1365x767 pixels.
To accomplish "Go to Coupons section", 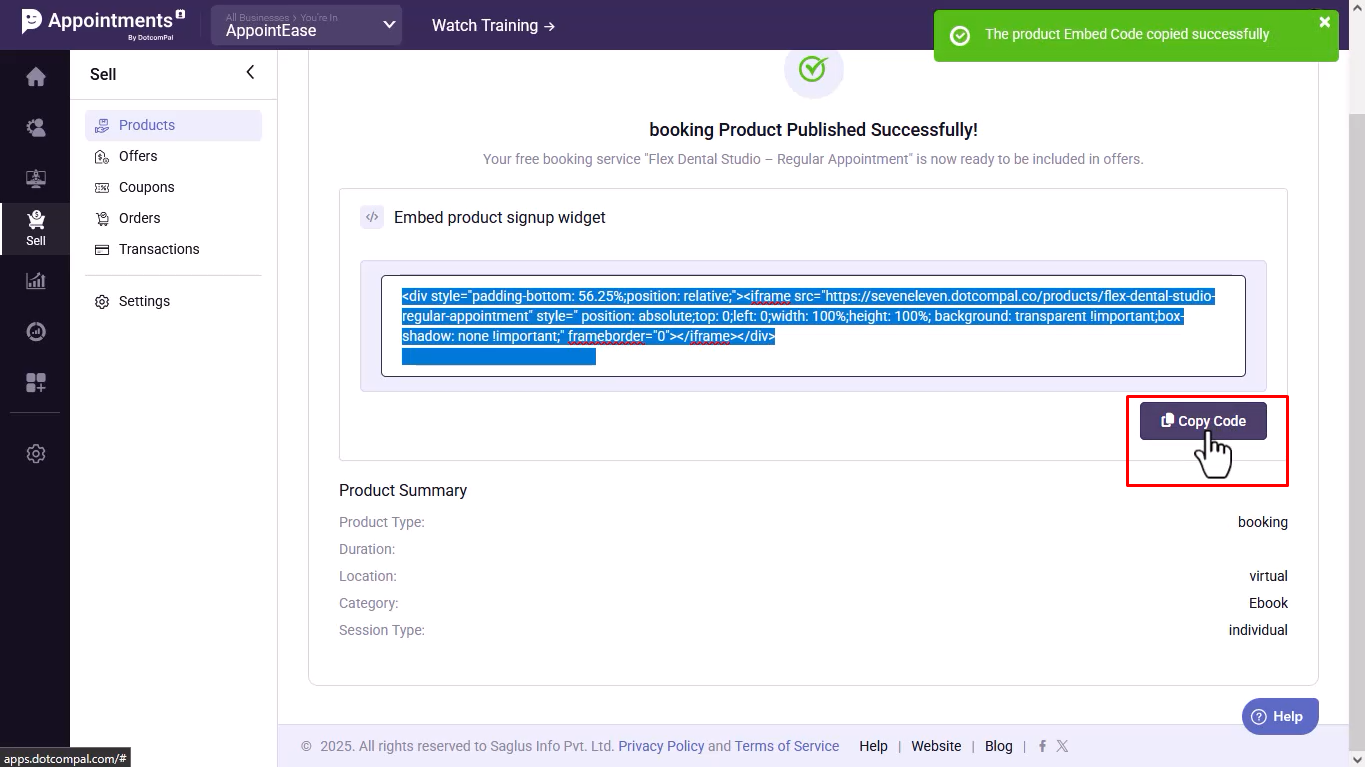I will 146,187.
